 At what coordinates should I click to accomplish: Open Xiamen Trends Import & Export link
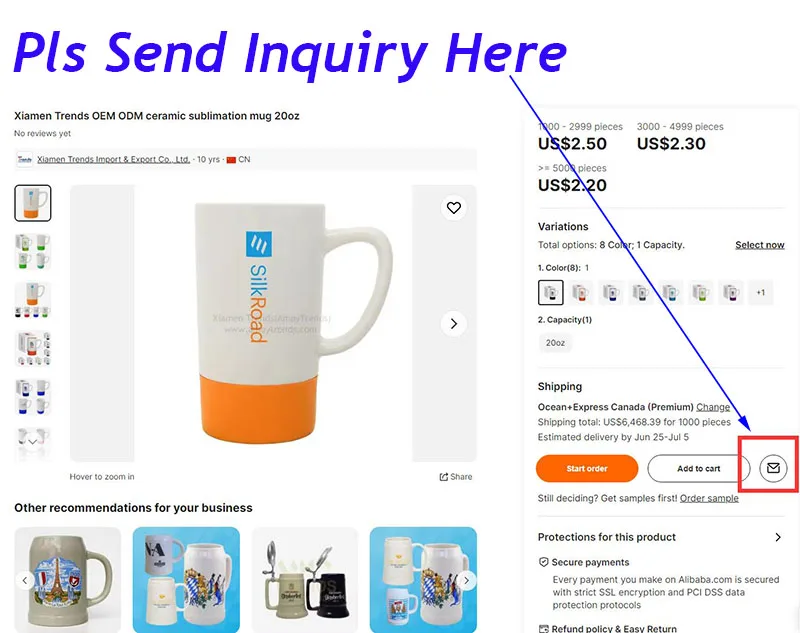[113, 159]
